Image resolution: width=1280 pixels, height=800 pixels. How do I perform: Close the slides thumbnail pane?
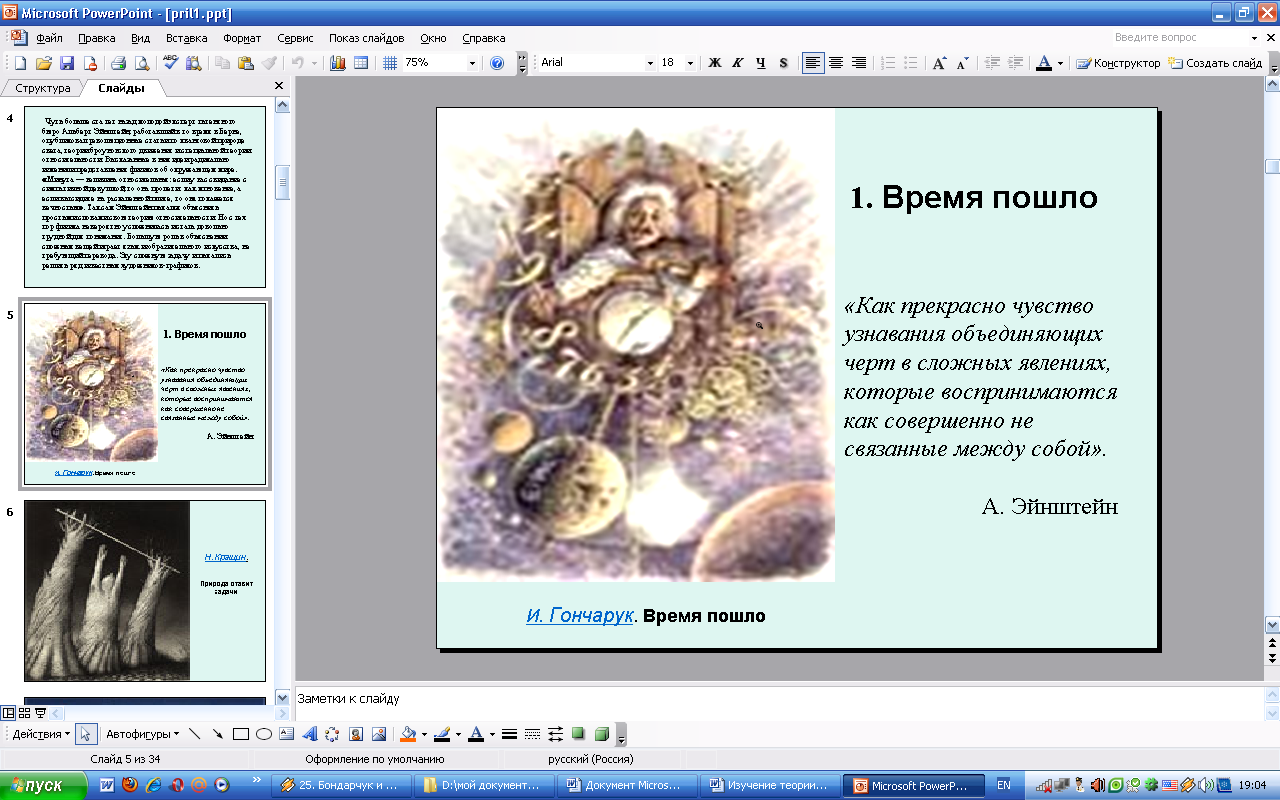[x=279, y=87]
